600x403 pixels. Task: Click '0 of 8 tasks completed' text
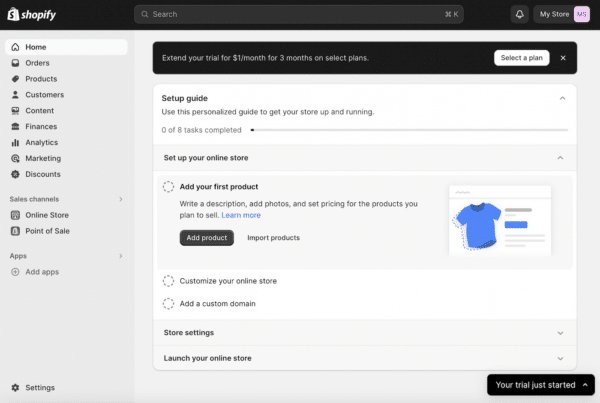201,130
